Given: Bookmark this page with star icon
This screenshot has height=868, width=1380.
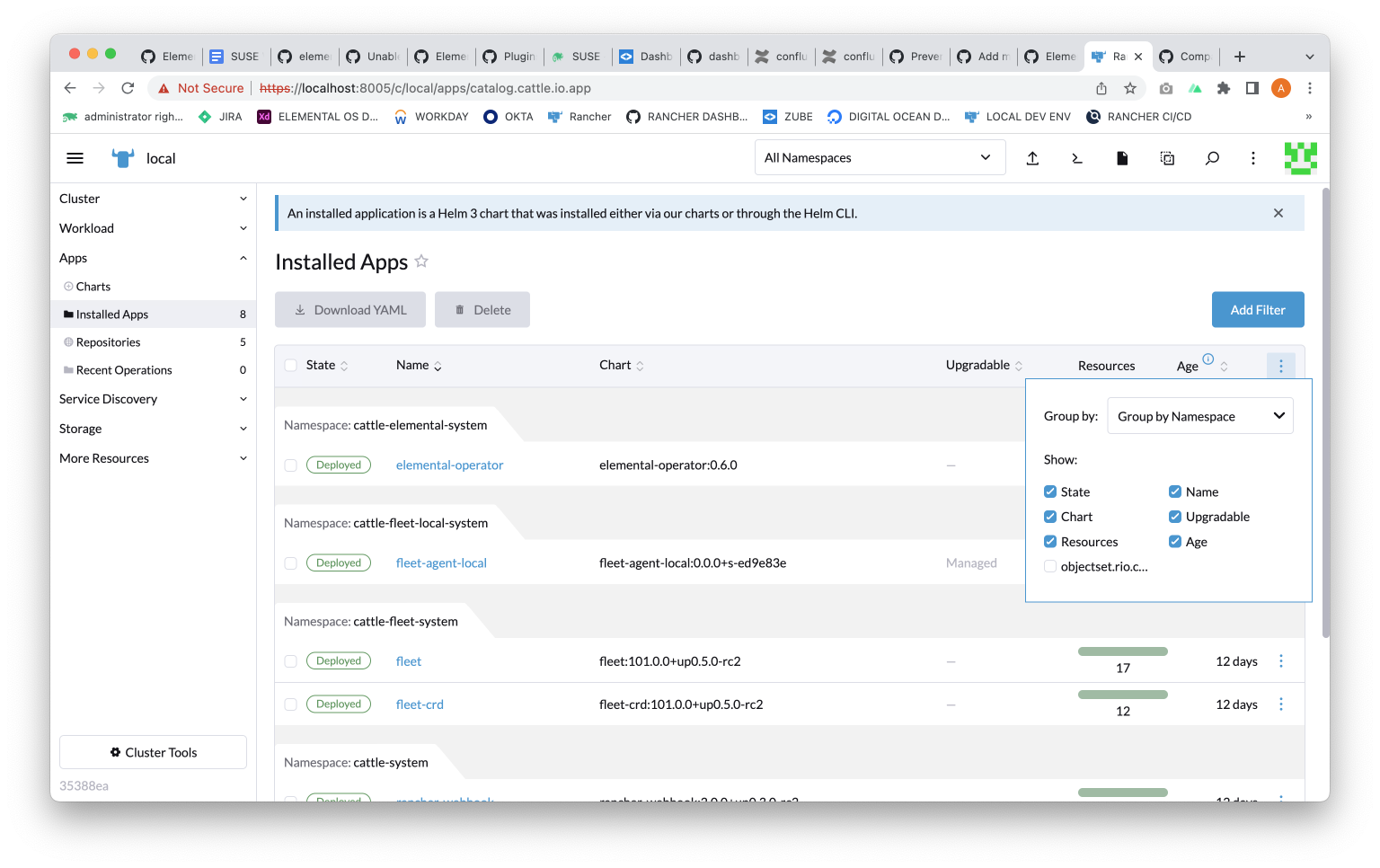Looking at the screenshot, I should click(1130, 88).
